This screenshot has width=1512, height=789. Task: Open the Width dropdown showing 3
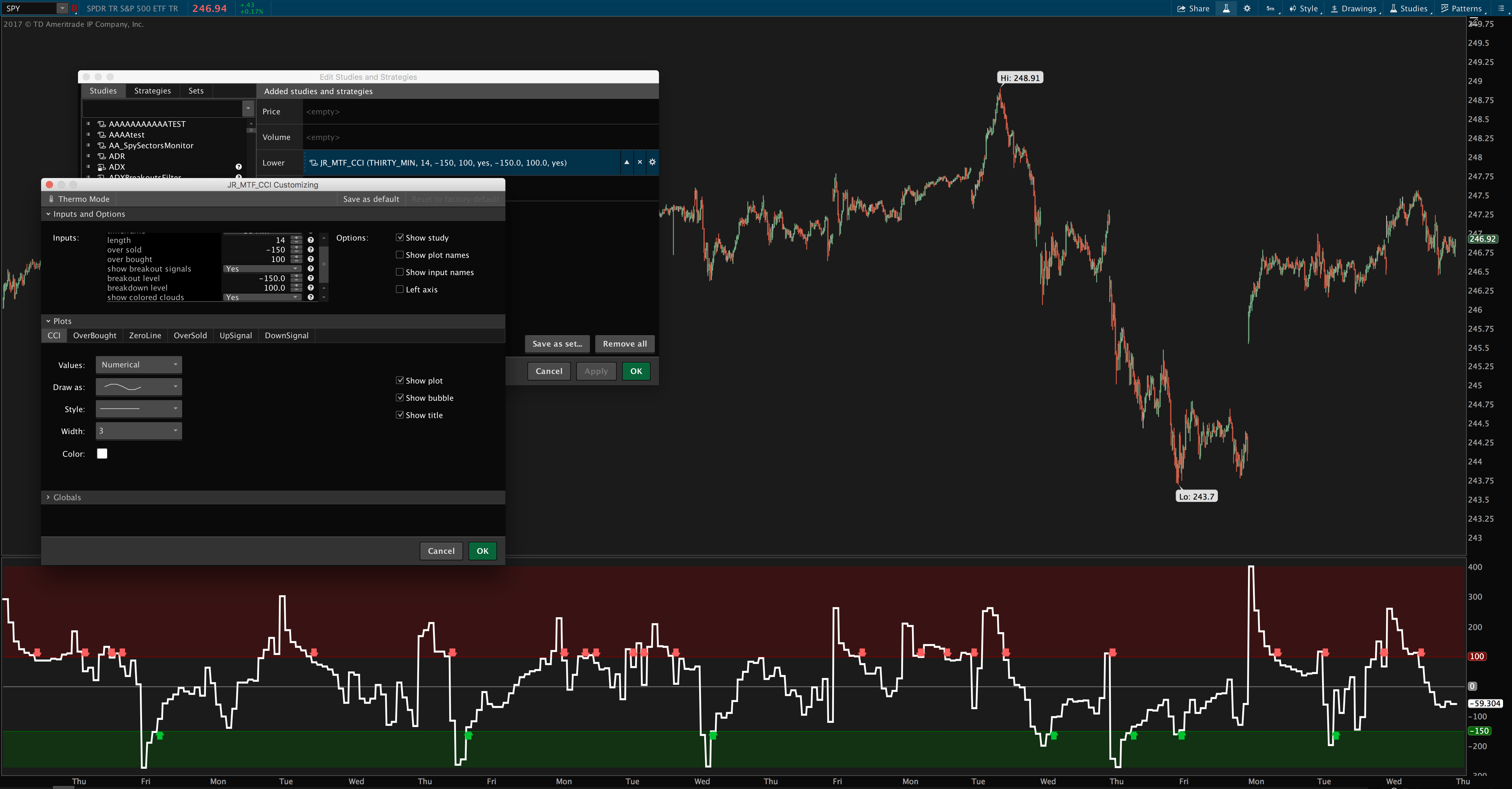click(138, 431)
